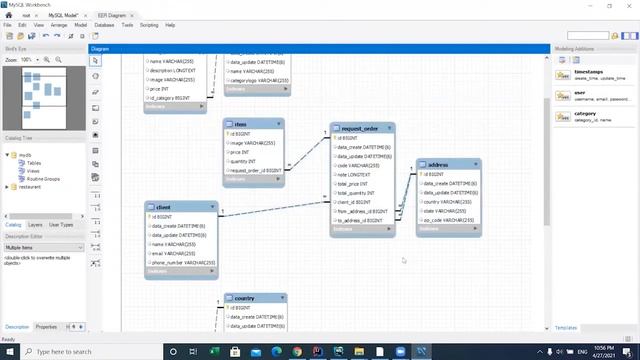Image resolution: width=640 pixels, height=360 pixels.
Task: Collapse the mydb schema node
Action: pos(7,155)
